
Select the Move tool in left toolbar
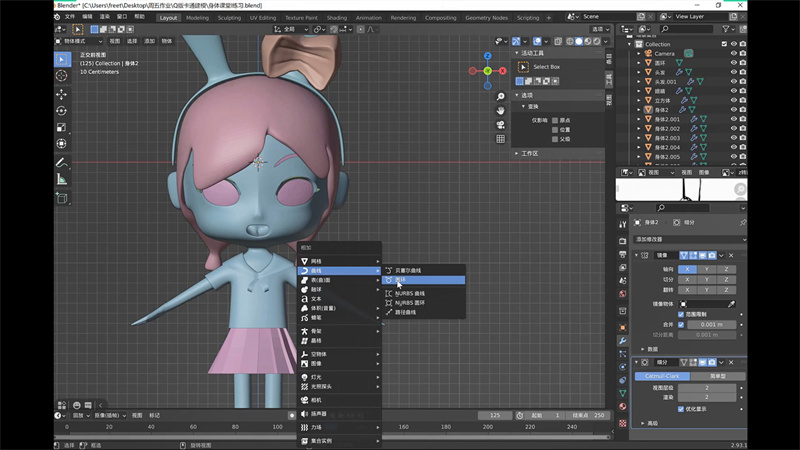coord(61,94)
